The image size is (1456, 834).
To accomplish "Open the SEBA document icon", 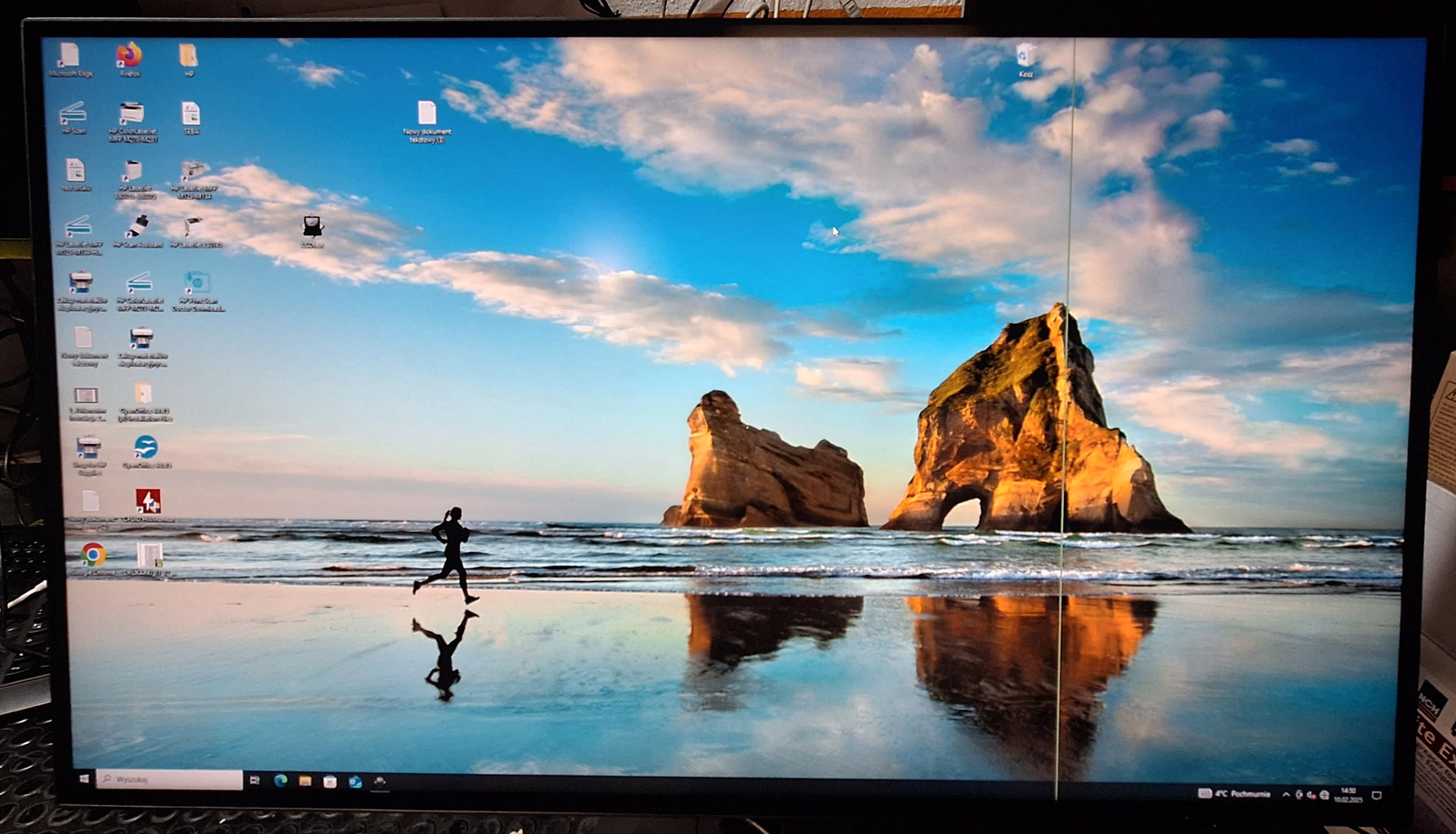I will tap(190, 116).
